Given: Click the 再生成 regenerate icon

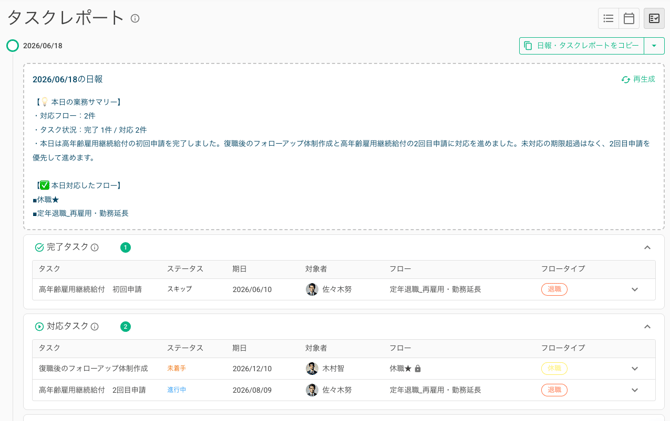Looking at the screenshot, I should (626, 79).
